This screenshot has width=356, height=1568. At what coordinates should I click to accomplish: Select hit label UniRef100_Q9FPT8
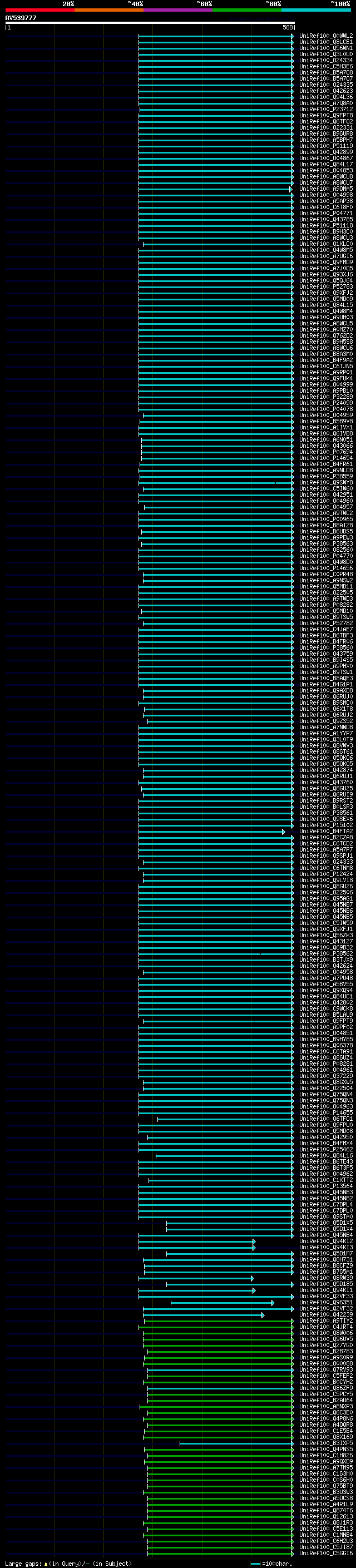(x=326, y=116)
